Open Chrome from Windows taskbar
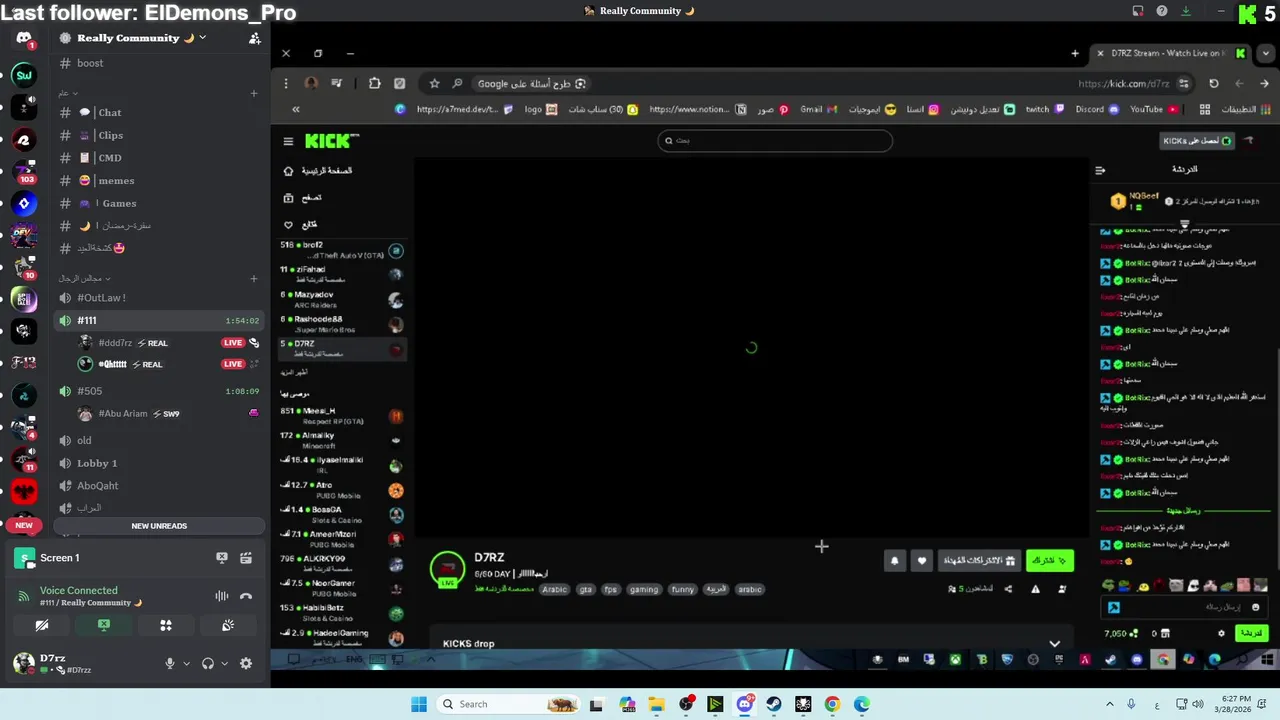 (832, 704)
